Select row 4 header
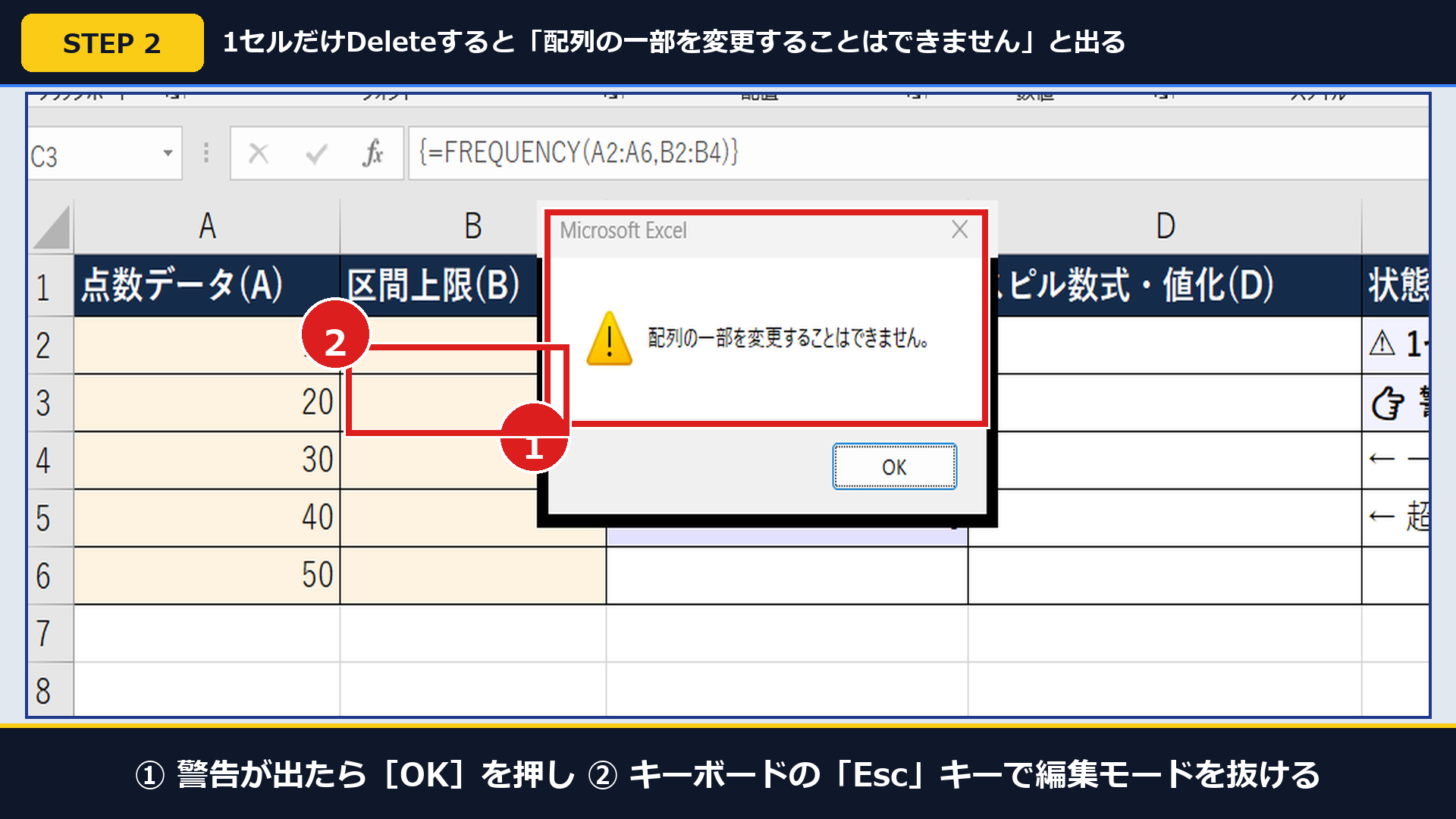Screen dimensions: 1456x819 coord(51,460)
